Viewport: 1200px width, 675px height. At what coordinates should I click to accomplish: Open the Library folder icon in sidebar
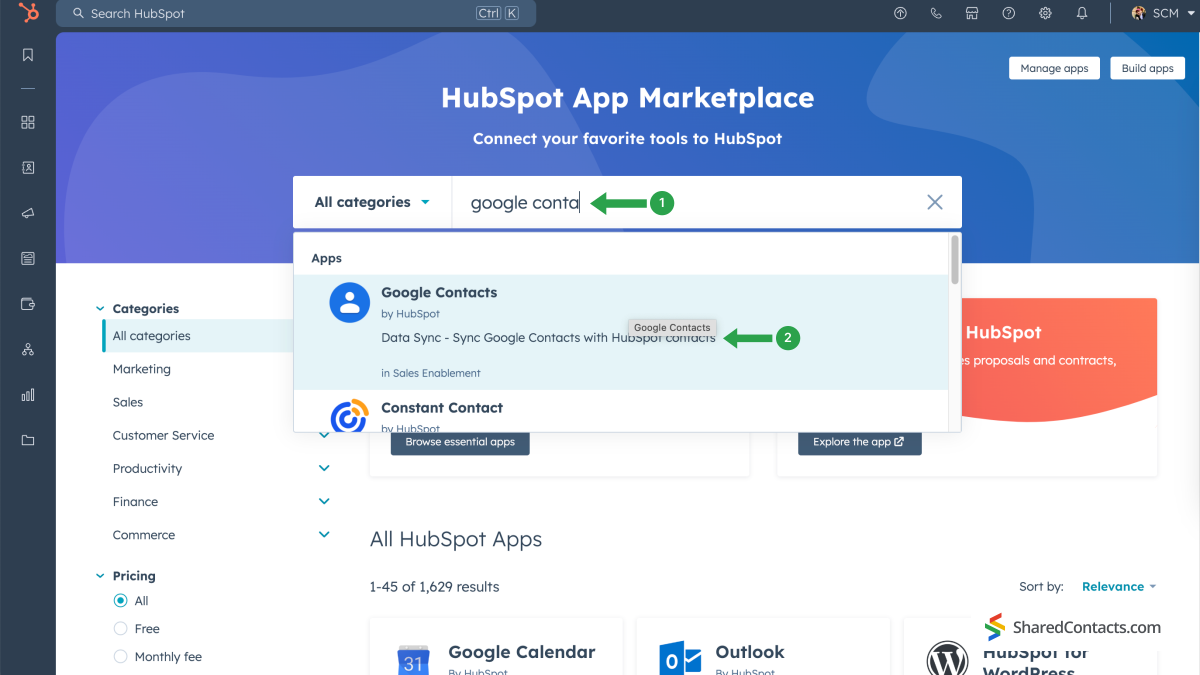(28, 440)
